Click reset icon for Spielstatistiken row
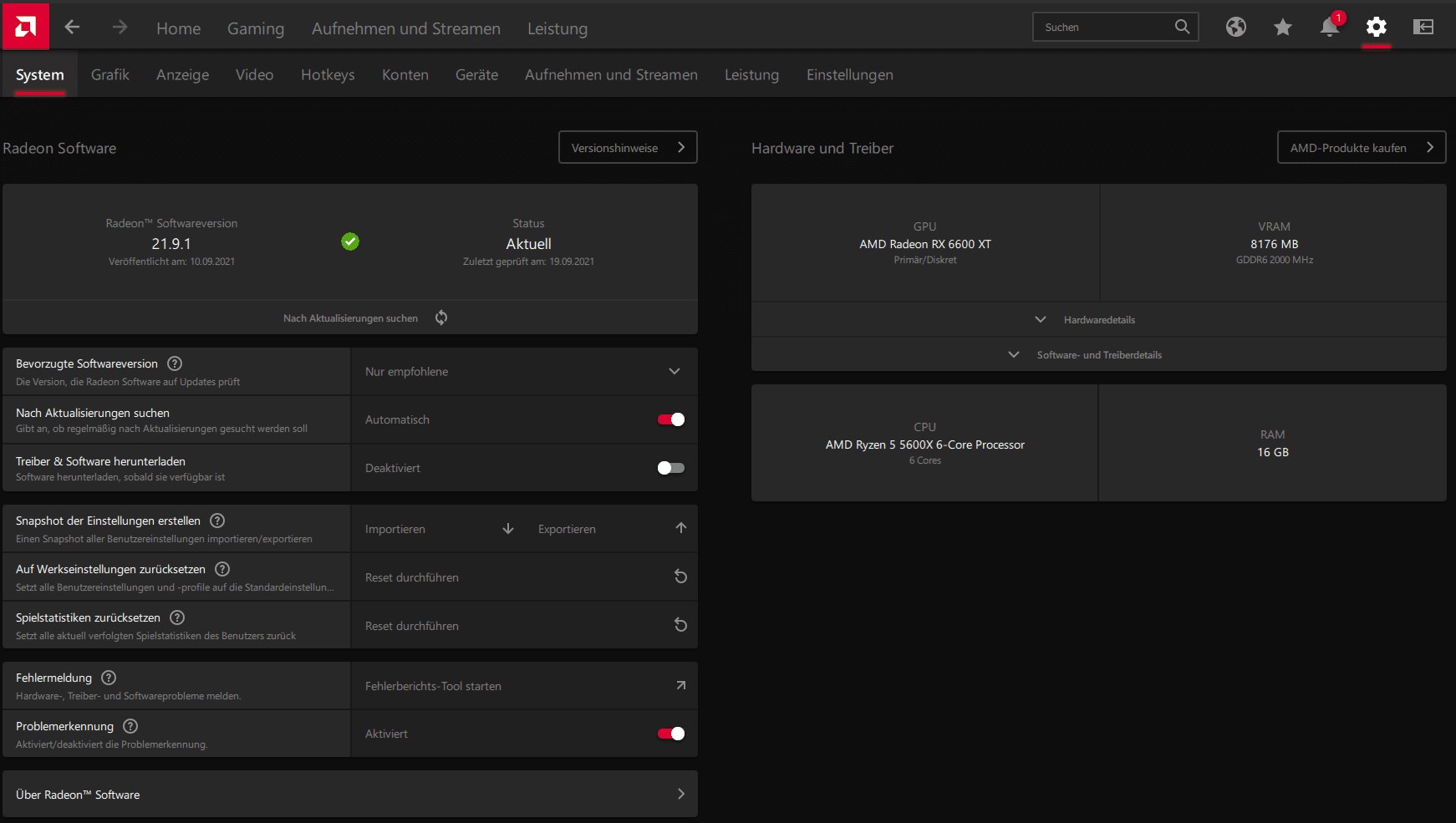The image size is (1456, 823). 681,625
